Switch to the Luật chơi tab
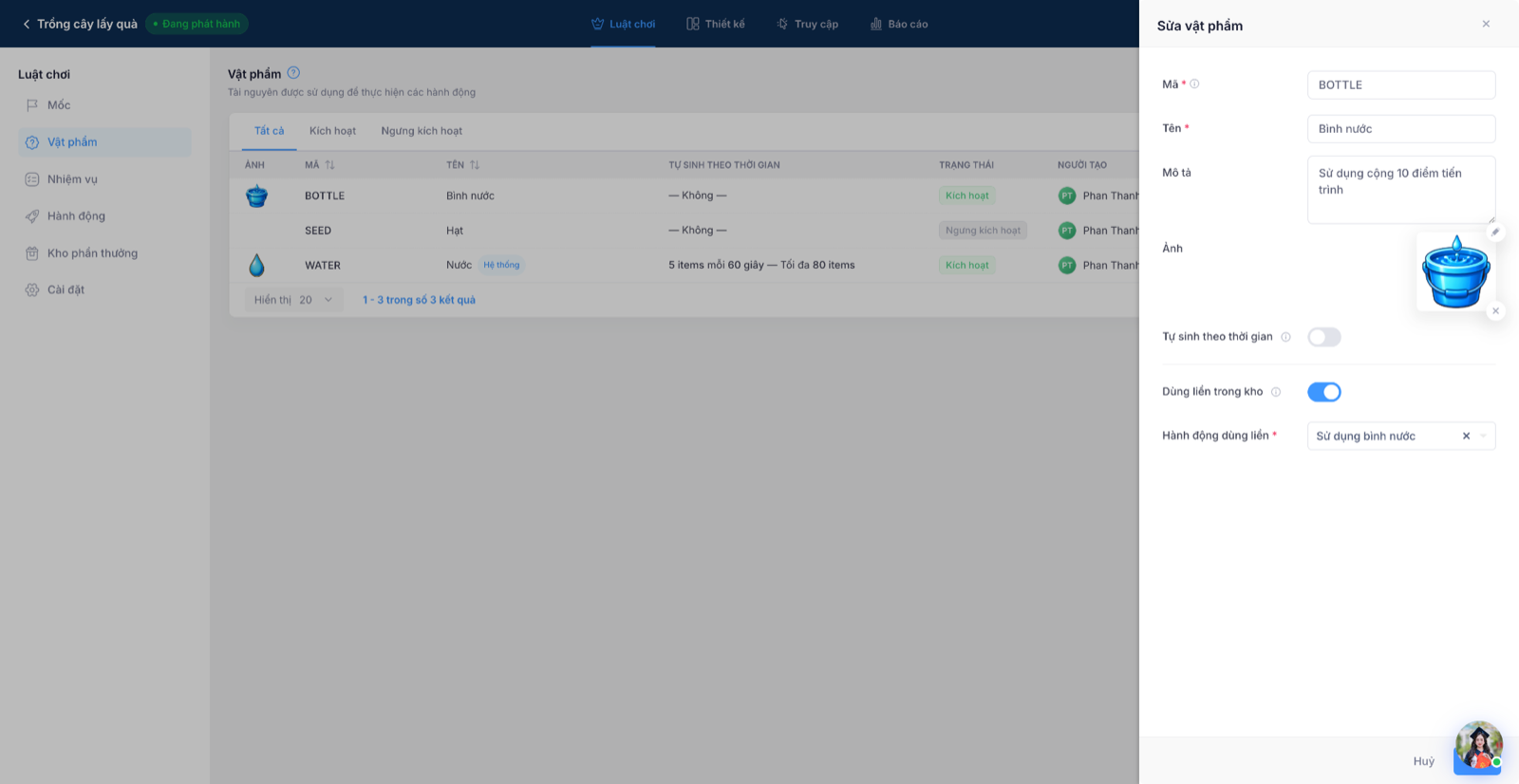The image size is (1519, 784). click(623, 24)
